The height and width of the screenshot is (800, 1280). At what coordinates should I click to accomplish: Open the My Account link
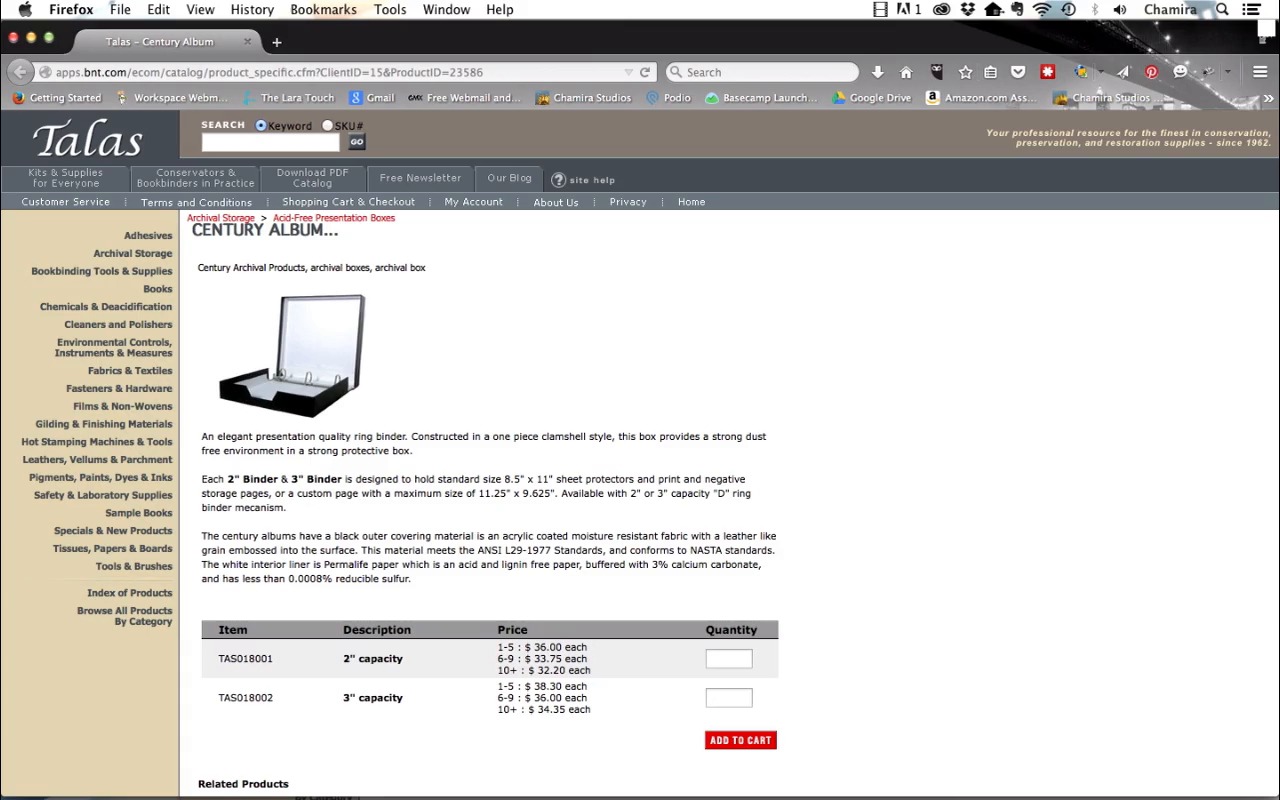coord(473,202)
